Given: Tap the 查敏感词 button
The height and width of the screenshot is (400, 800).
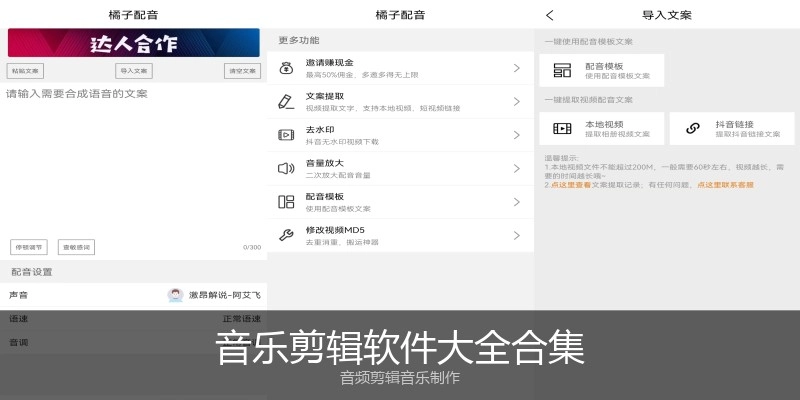Looking at the screenshot, I should coord(76,247).
